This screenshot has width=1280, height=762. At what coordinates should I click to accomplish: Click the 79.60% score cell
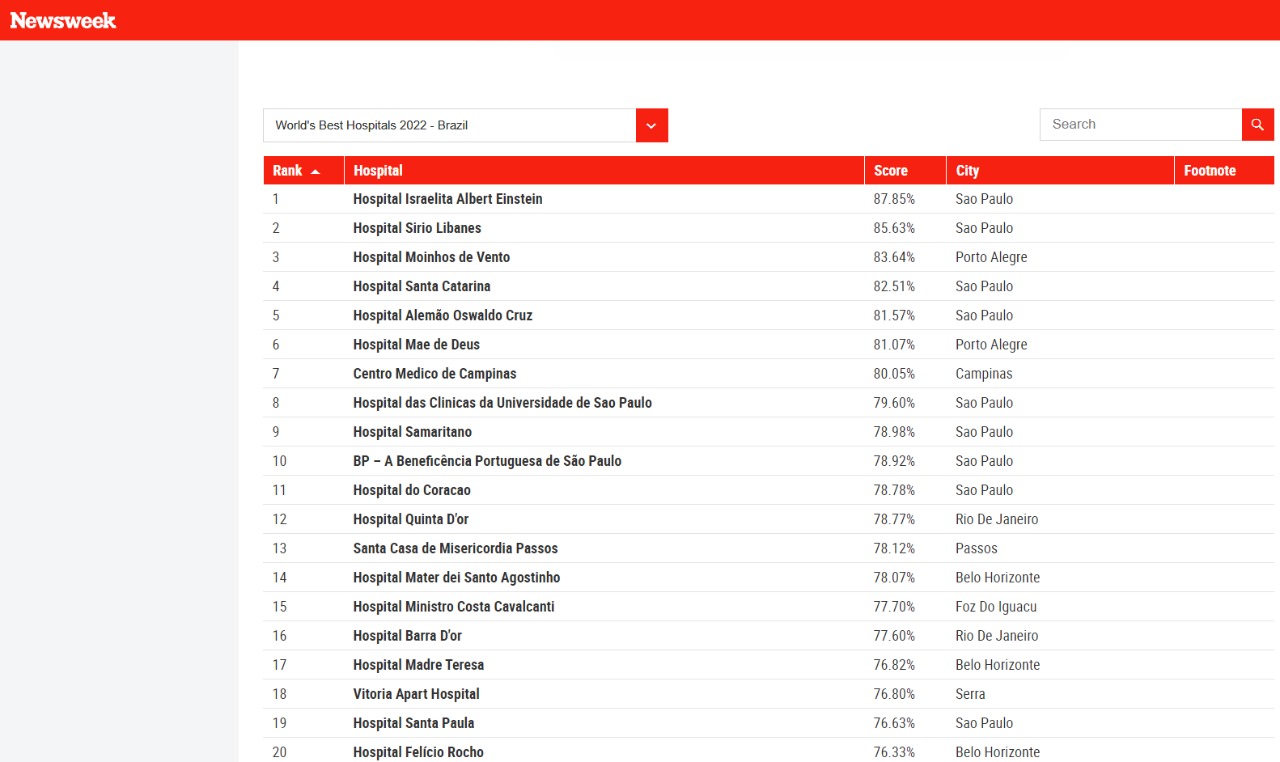[894, 402]
